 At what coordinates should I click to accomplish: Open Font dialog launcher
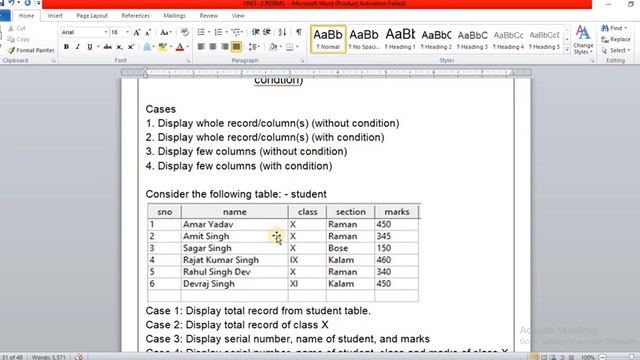point(188,60)
